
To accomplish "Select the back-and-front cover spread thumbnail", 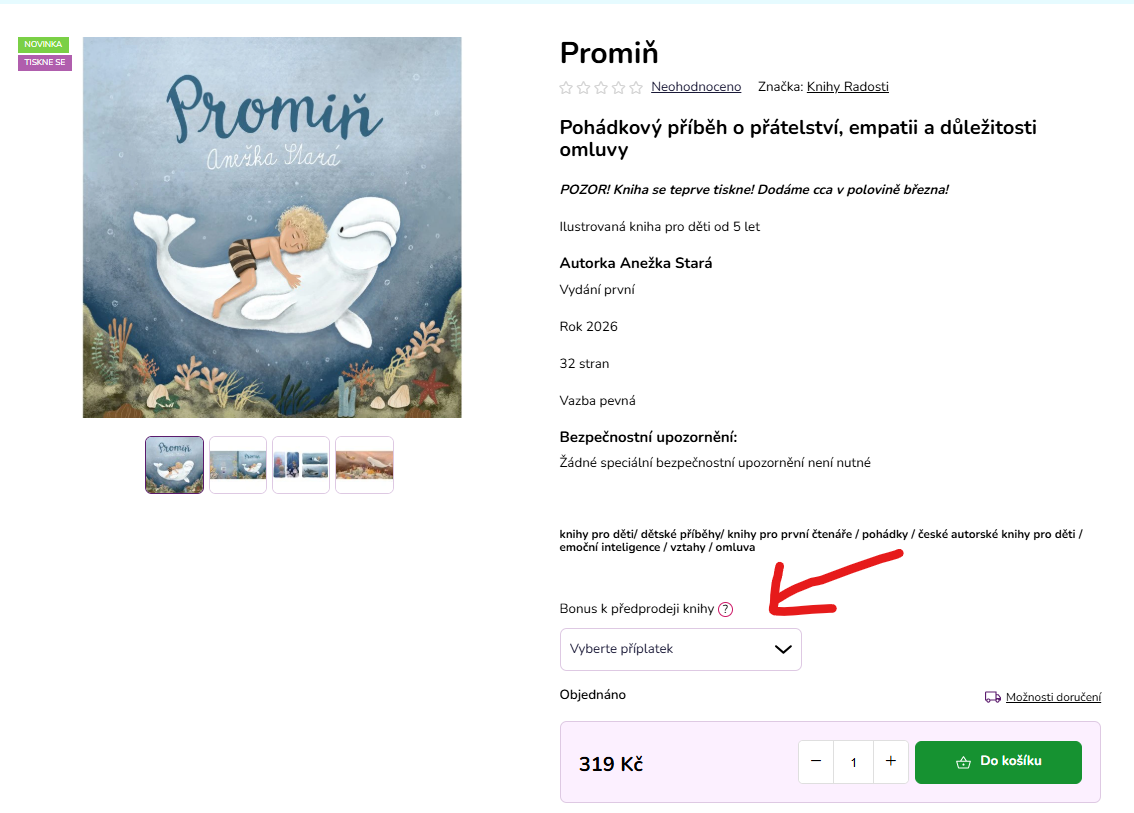I will [238, 465].
